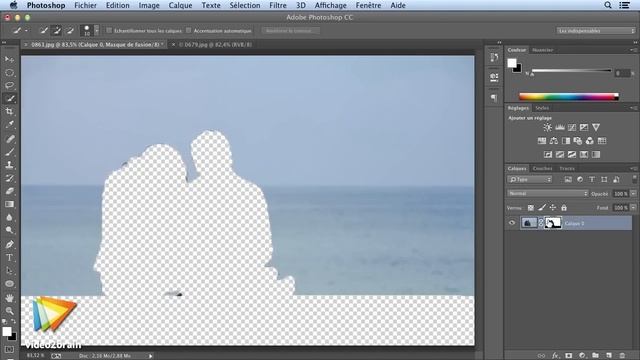Select the Quick Selection tool in toolbox
Viewport: 640px width, 360px height.
click(9, 98)
